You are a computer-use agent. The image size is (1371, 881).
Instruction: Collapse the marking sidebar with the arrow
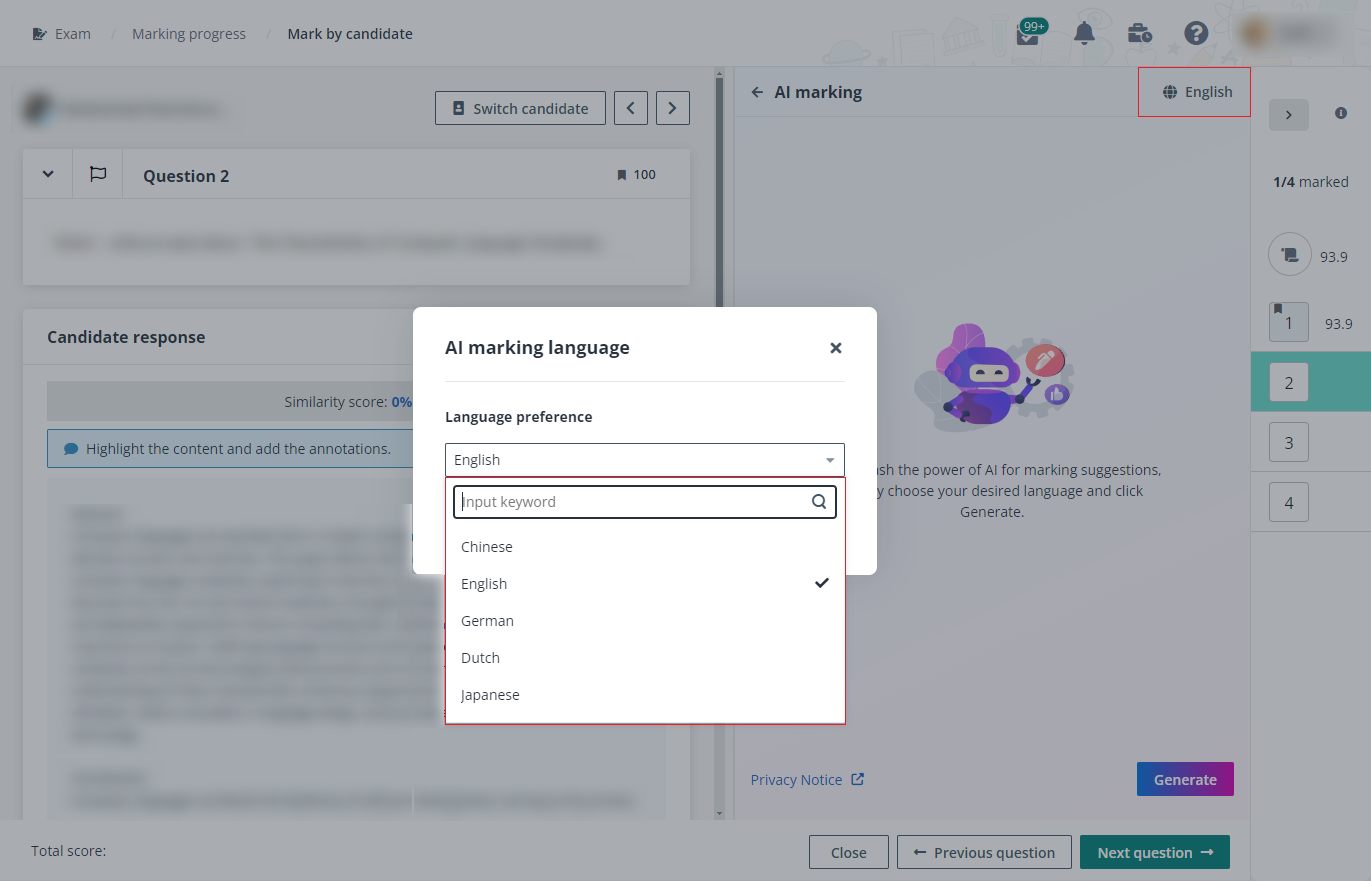click(x=1289, y=115)
